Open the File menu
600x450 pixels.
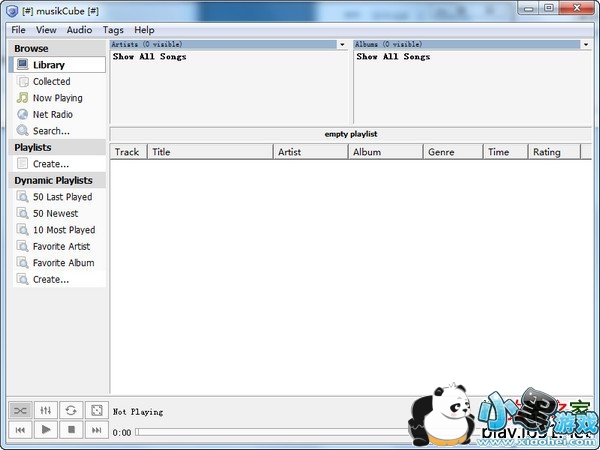point(18,30)
